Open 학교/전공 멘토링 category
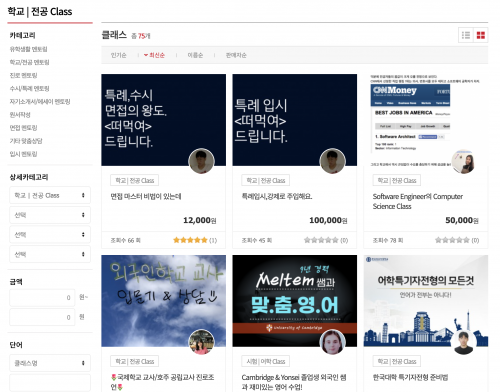The image size is (500, 392). coord(30,62)
